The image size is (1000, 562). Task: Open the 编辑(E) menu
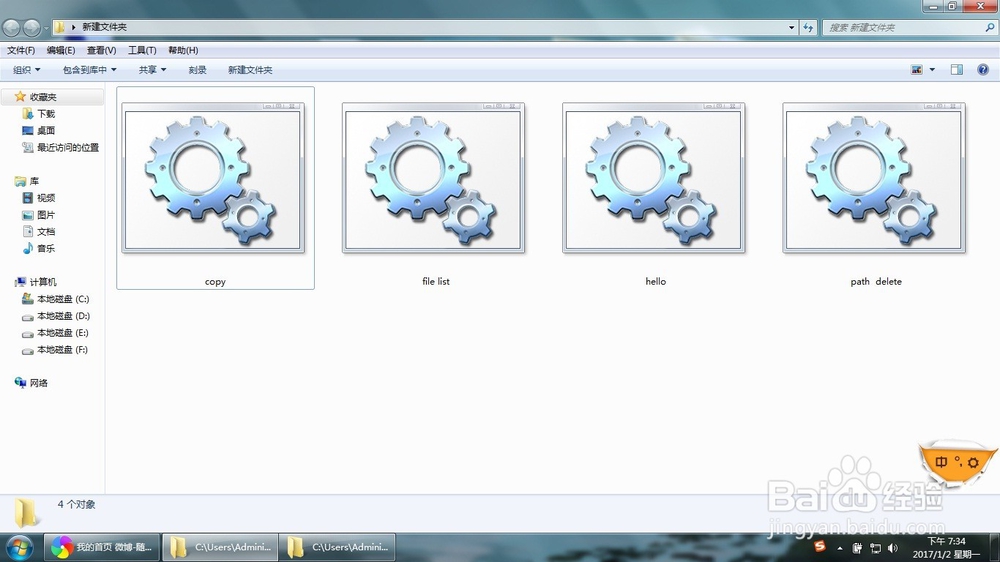click(x=61, y=50)
